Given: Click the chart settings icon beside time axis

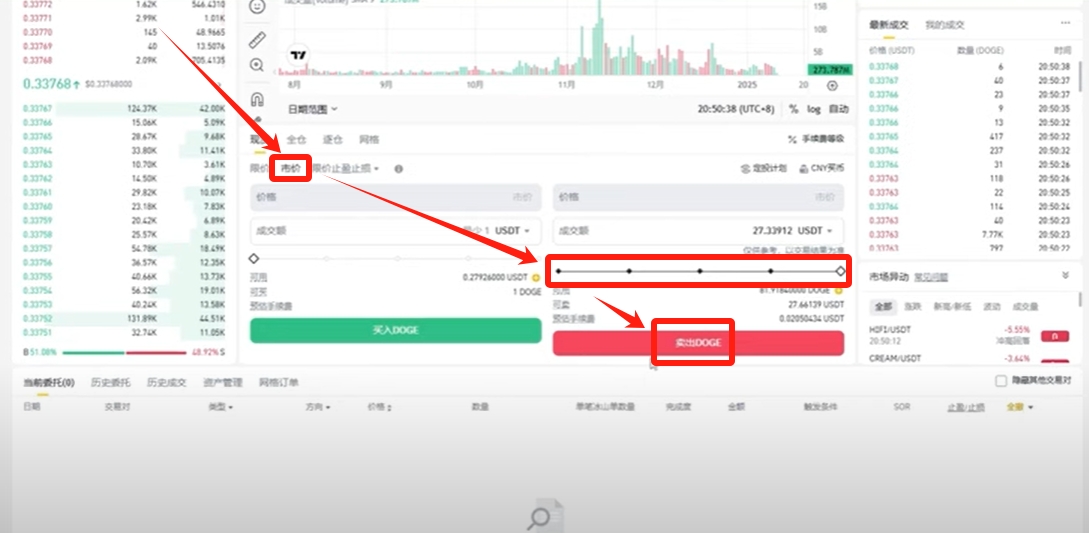Looking at the screenshot, I should point(832,86).
